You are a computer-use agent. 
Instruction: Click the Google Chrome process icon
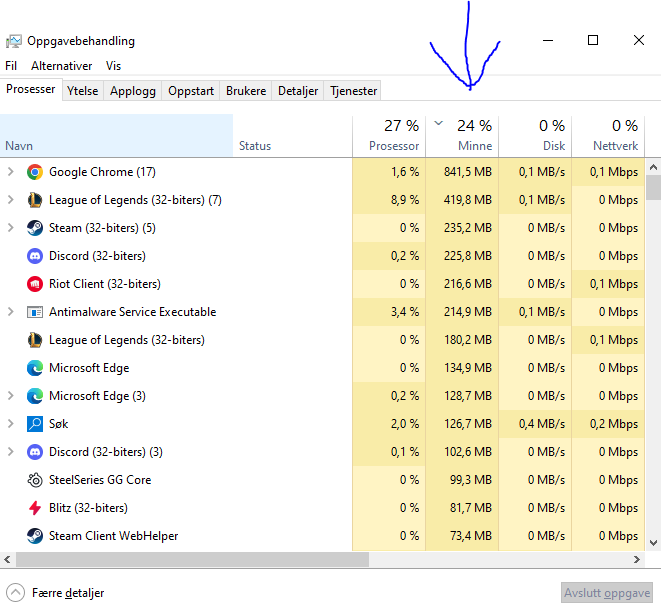[35, 172]
